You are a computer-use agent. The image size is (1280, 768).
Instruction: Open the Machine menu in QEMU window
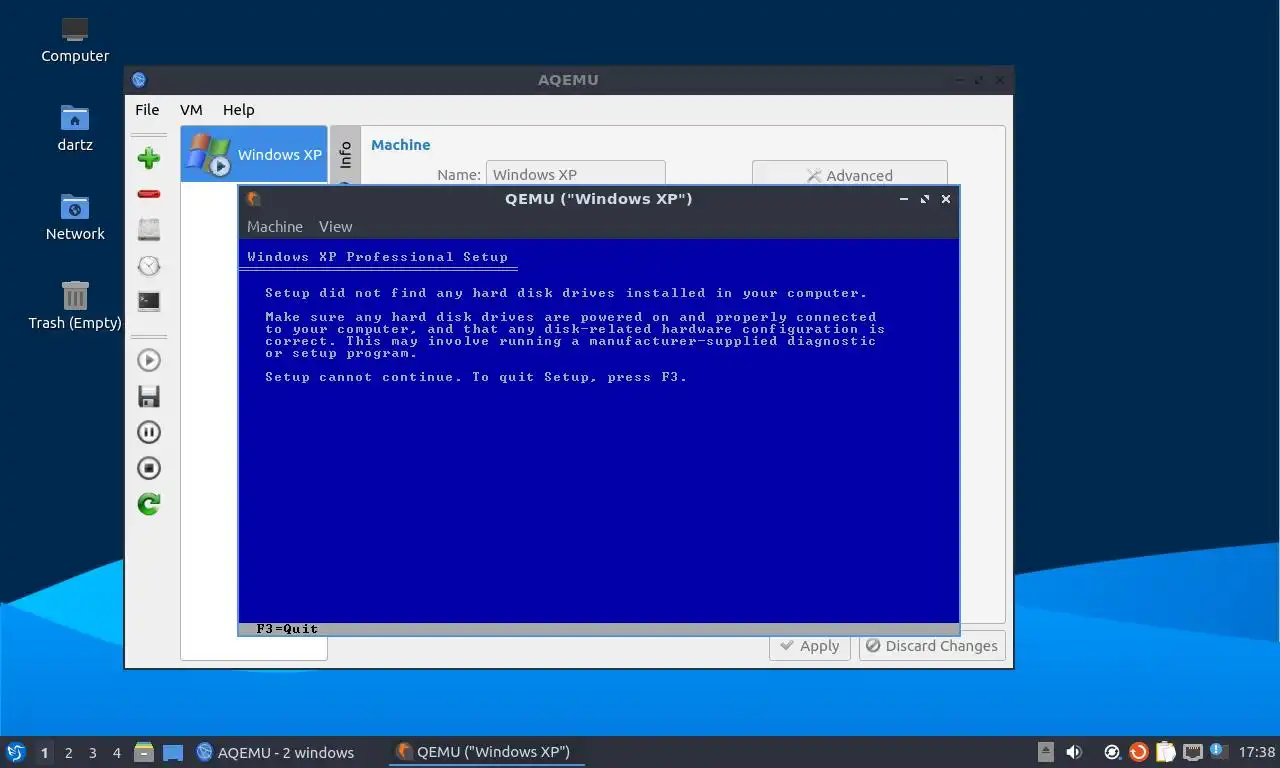pos(275,227)
